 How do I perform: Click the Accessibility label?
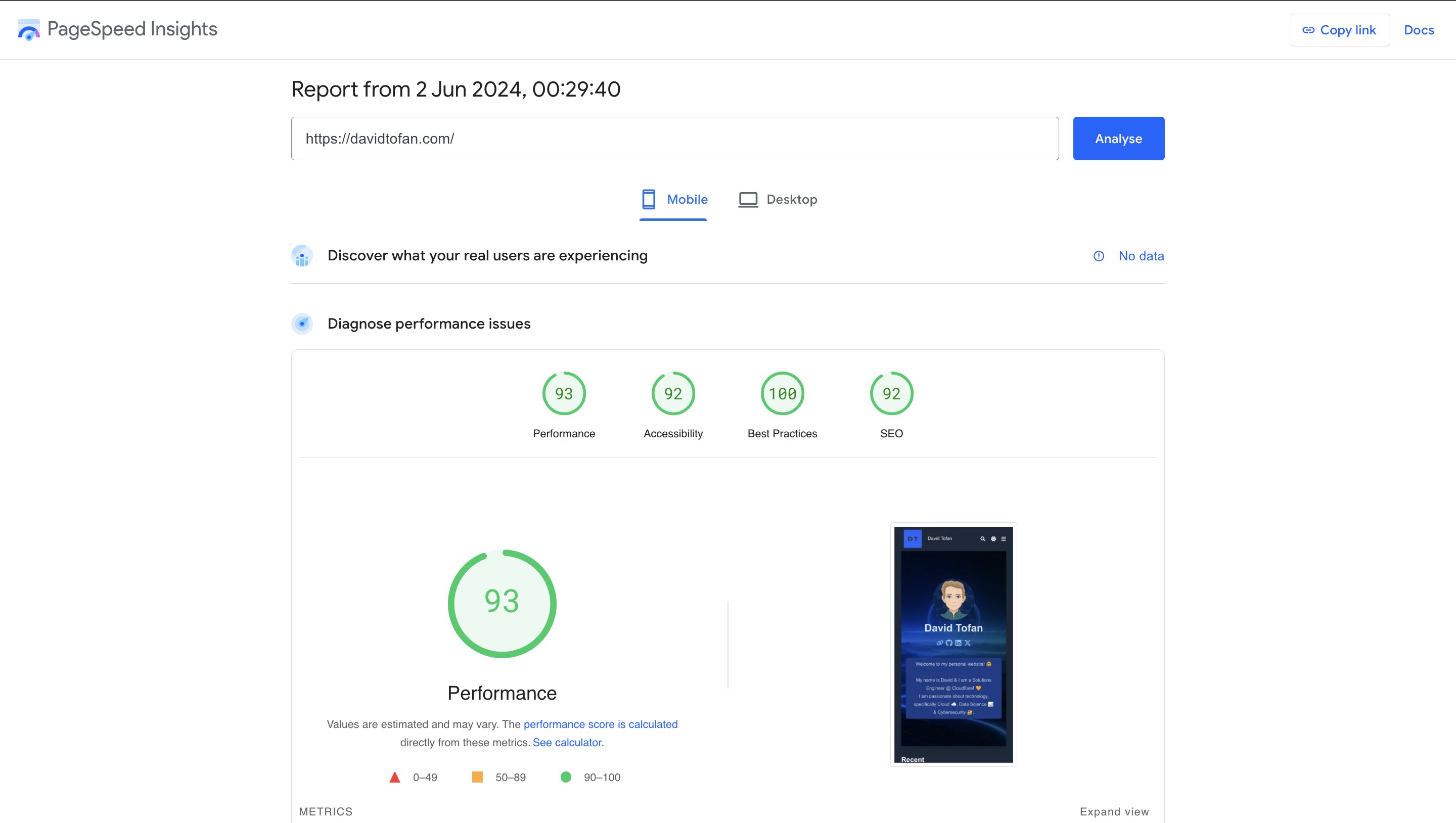(672, 434)
